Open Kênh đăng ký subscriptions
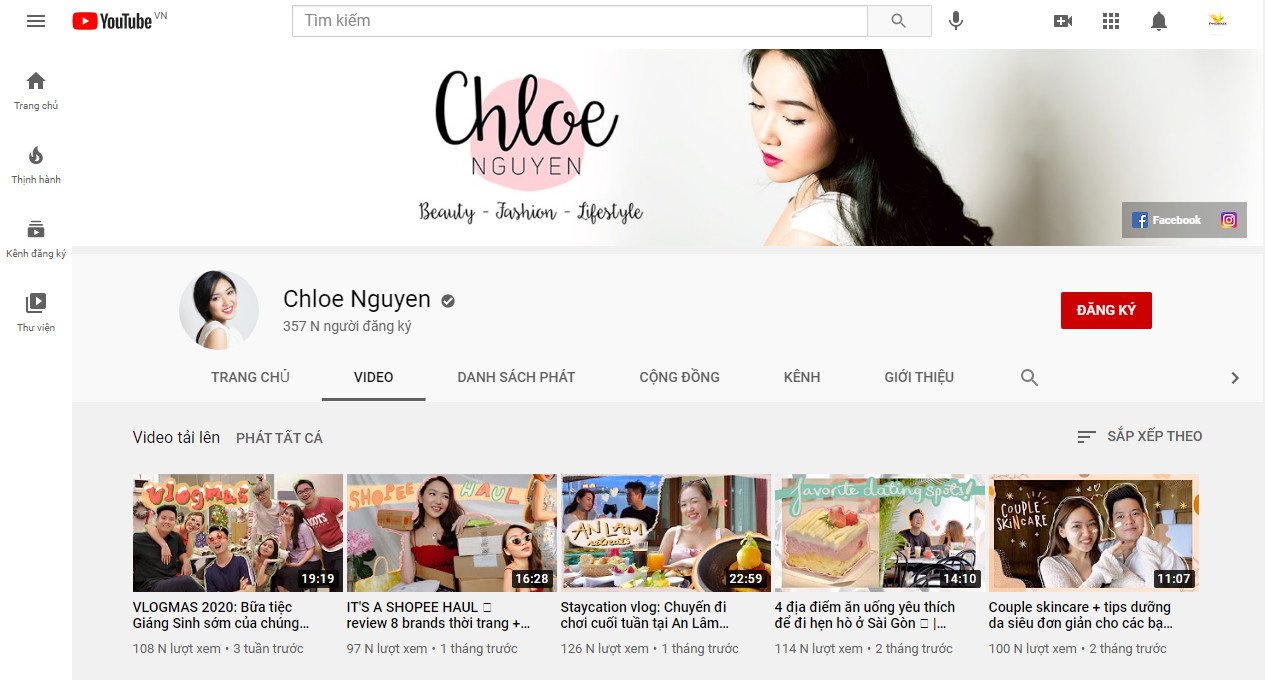1265x680 pixels. point(36,238)
